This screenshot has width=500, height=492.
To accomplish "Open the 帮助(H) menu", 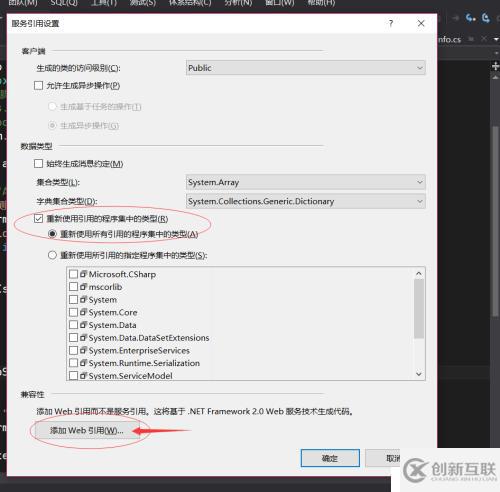I will click(x=321, y=3).
